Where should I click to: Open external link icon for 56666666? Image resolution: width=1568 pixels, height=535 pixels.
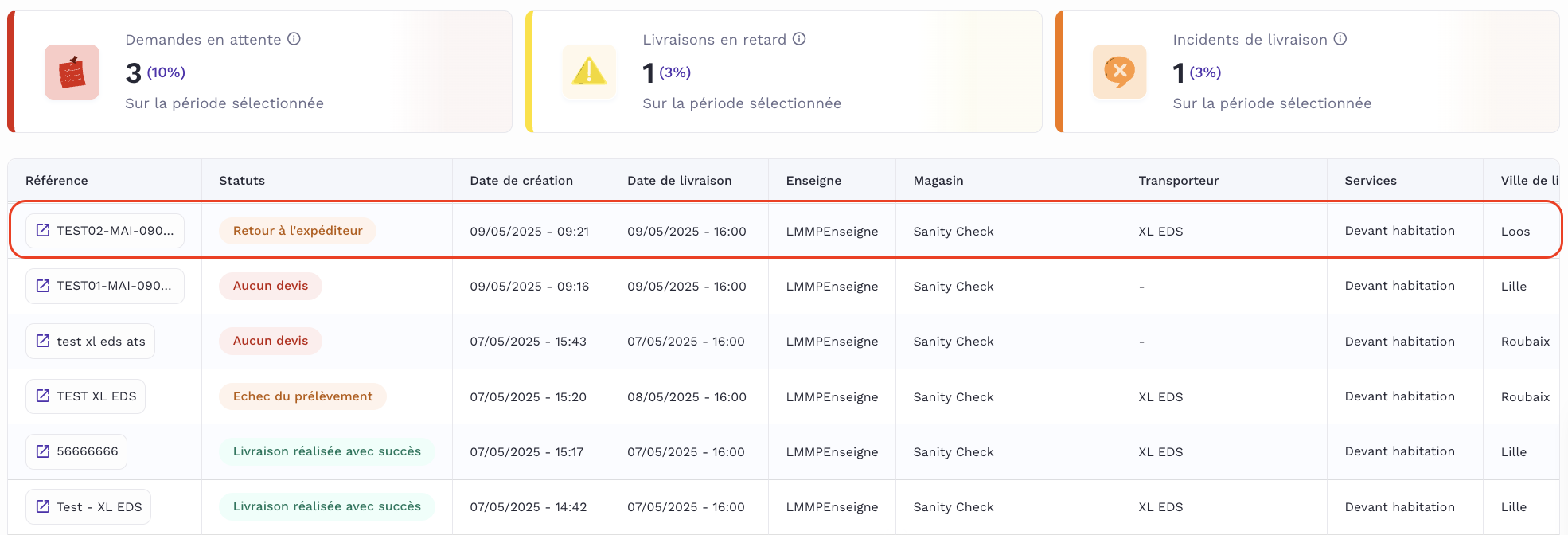pos(43,451)
